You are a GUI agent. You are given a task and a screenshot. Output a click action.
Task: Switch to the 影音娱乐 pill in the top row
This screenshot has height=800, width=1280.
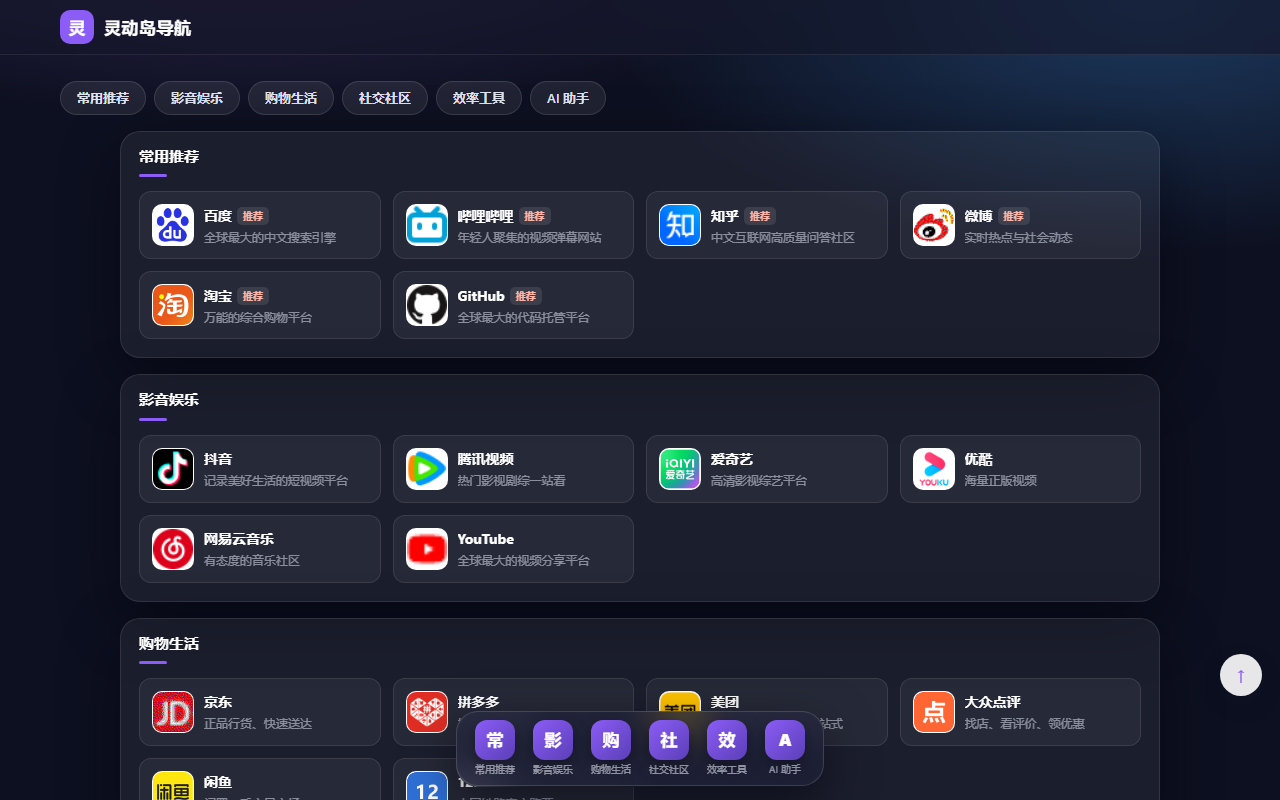[x=197, y=98]
